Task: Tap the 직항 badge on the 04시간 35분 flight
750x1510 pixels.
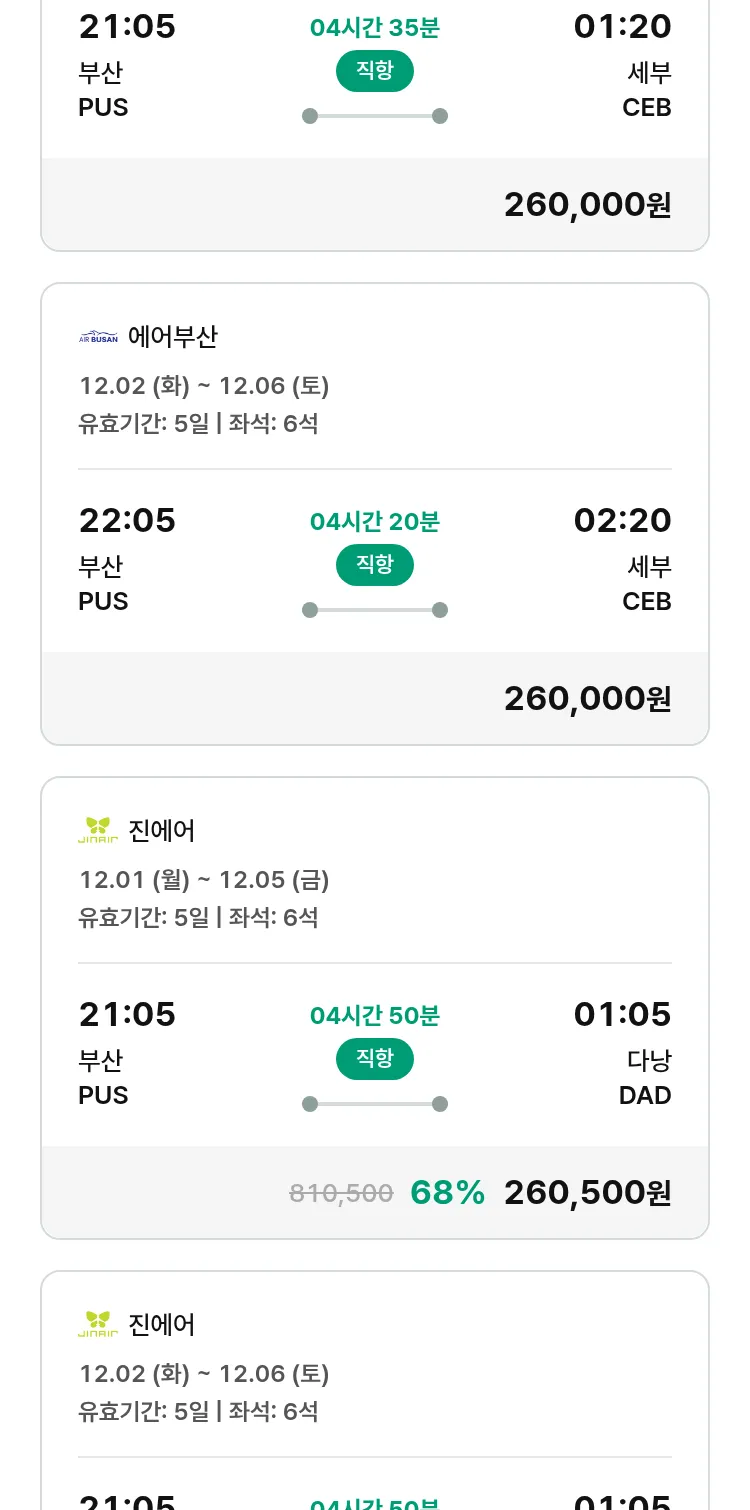Action: point(374,71)
